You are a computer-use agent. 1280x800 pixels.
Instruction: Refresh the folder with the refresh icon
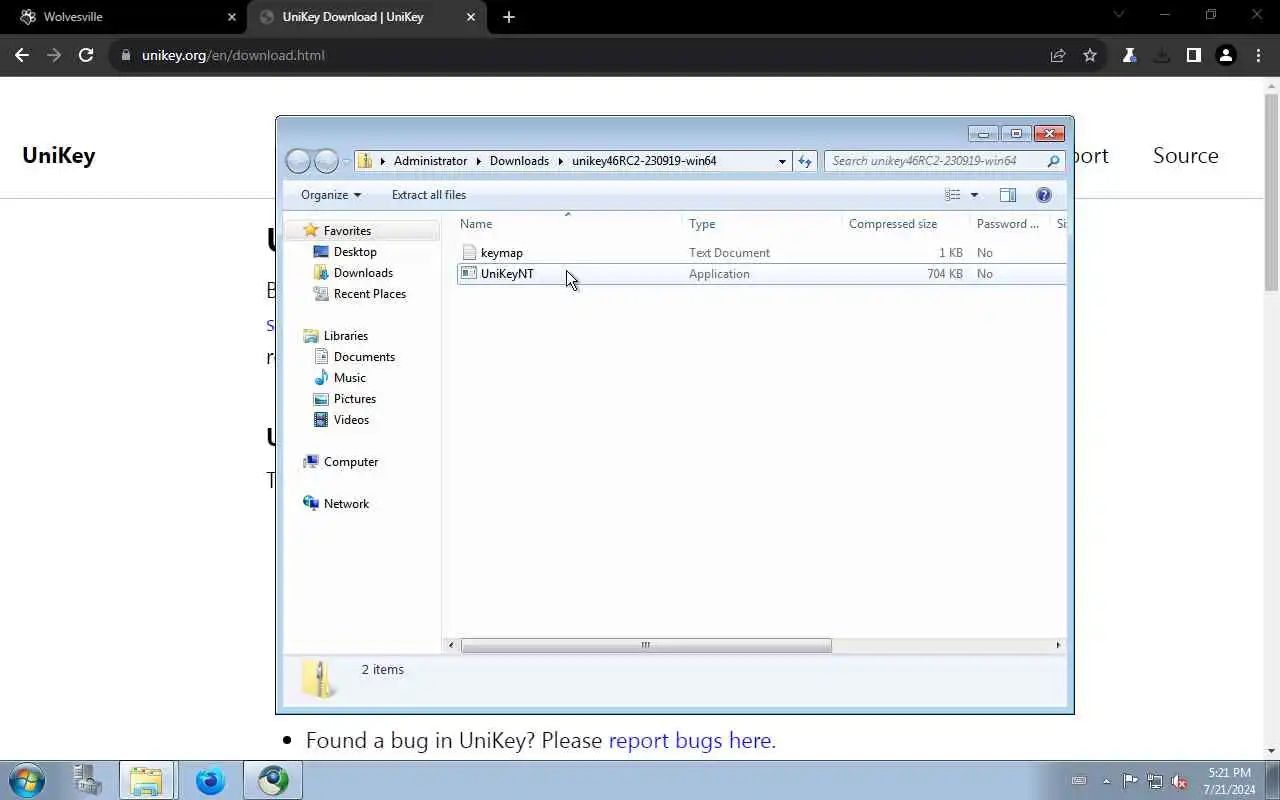805,161
